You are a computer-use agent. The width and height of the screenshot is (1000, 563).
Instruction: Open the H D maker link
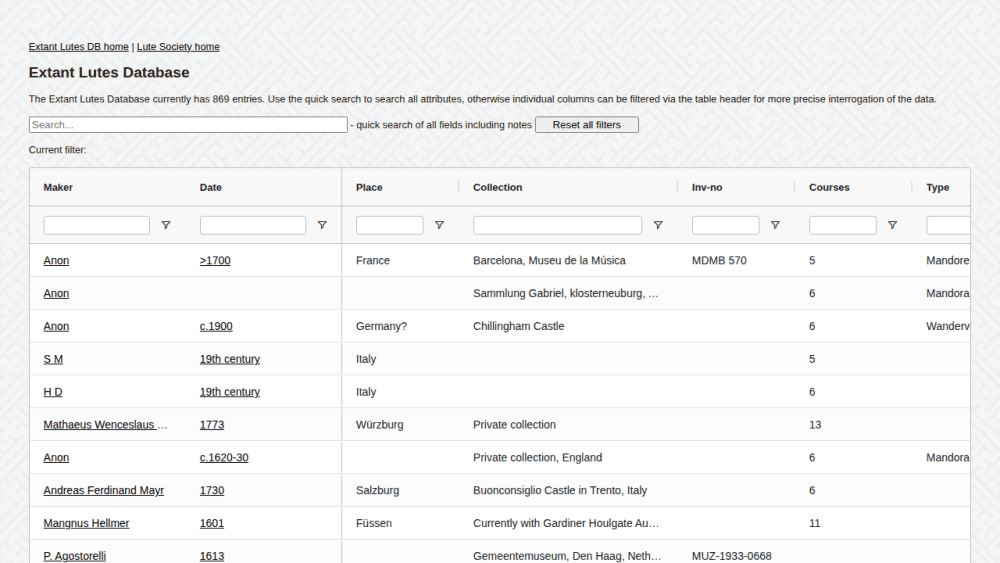pyautogui.click(x=53, y=391)
